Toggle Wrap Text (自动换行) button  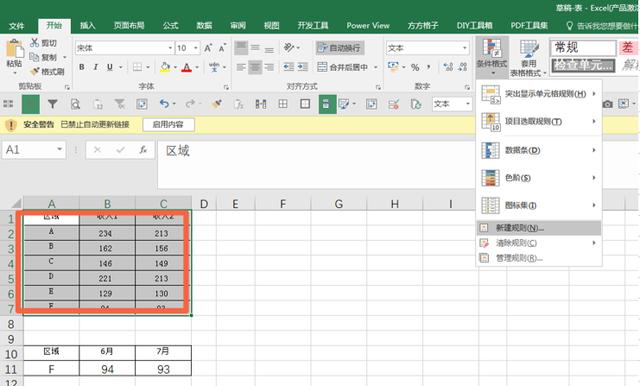coord(340,48)
